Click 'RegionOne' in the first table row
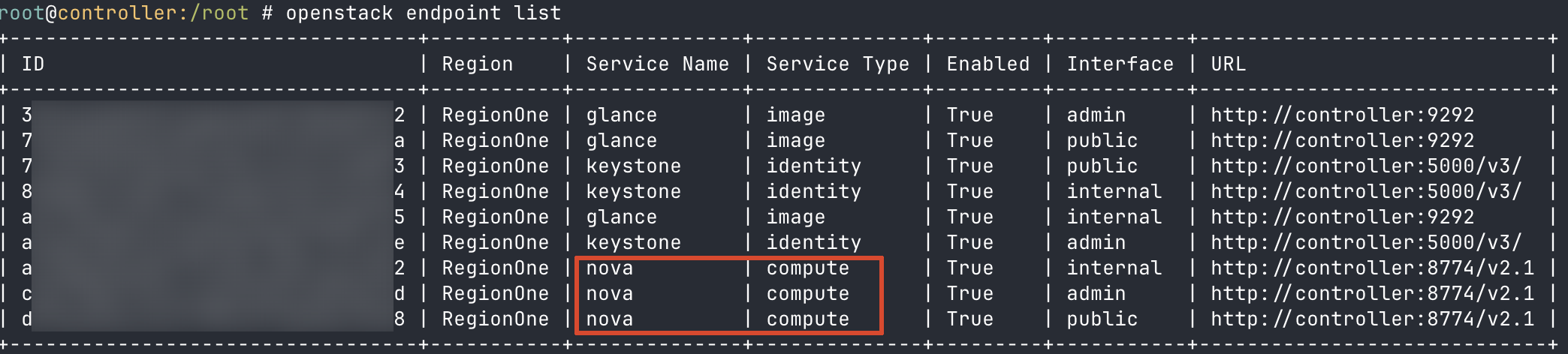This screenshot has height=354, width=1568. pyautogui.click(x=495, y=115)
